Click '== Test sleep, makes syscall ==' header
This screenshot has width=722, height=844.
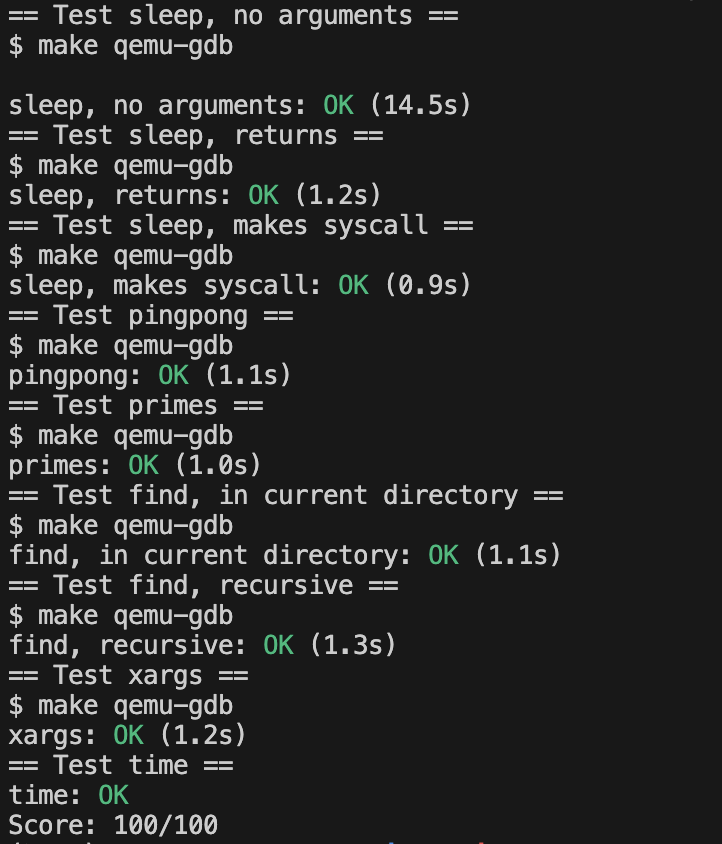point(241,225)
